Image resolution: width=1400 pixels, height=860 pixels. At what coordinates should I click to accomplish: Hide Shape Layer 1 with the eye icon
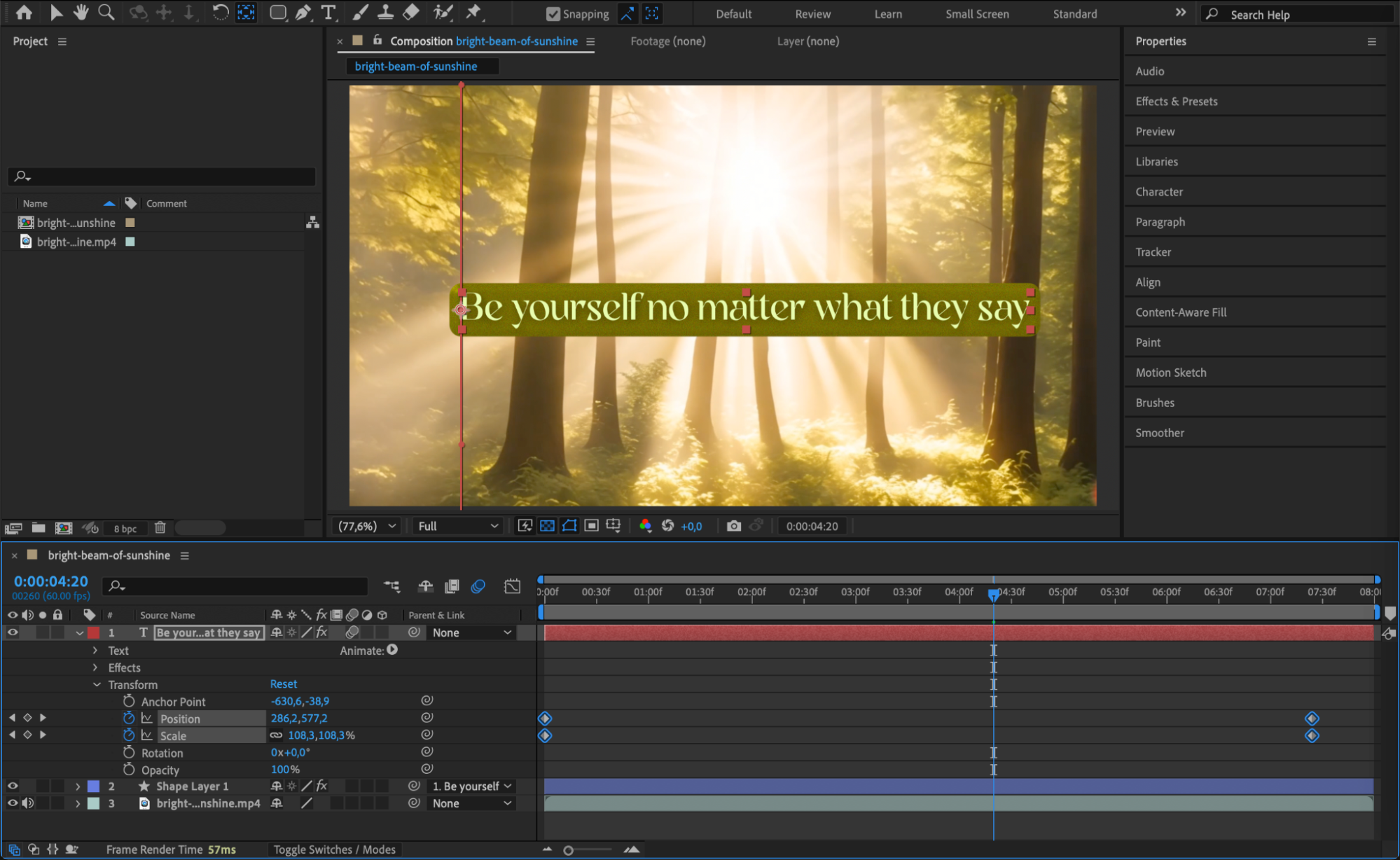[x=13, y=786]
